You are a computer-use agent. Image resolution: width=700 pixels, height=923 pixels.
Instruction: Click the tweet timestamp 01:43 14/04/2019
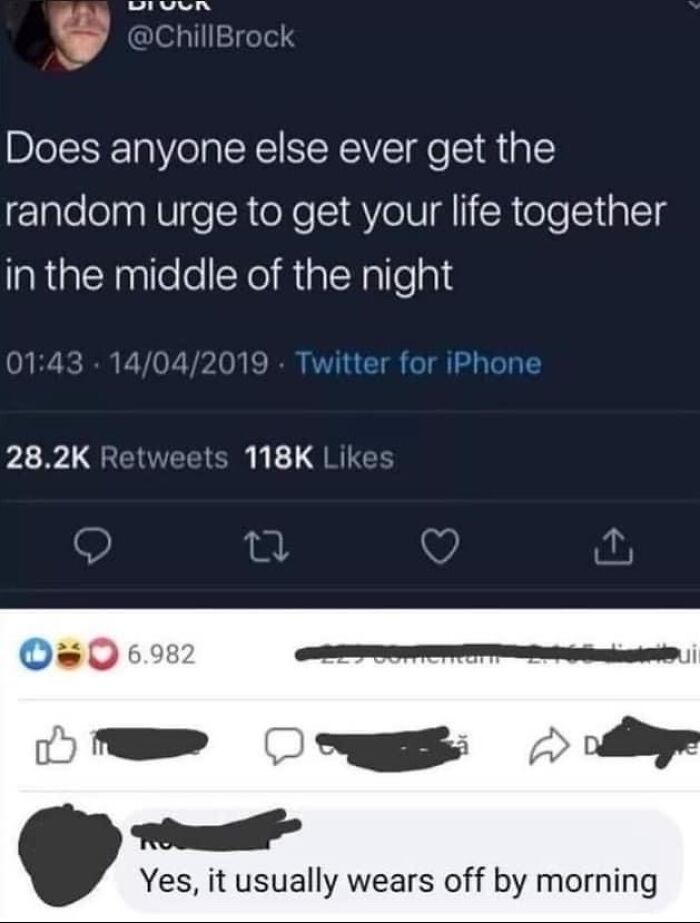[137, 363]
